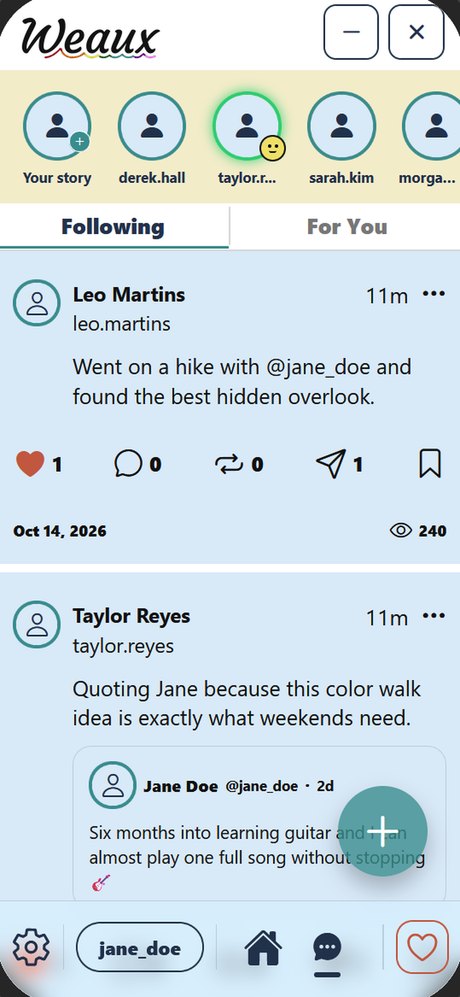Open the settings gear
Viewport: 460px width, 997px height.
click(31, 949)
